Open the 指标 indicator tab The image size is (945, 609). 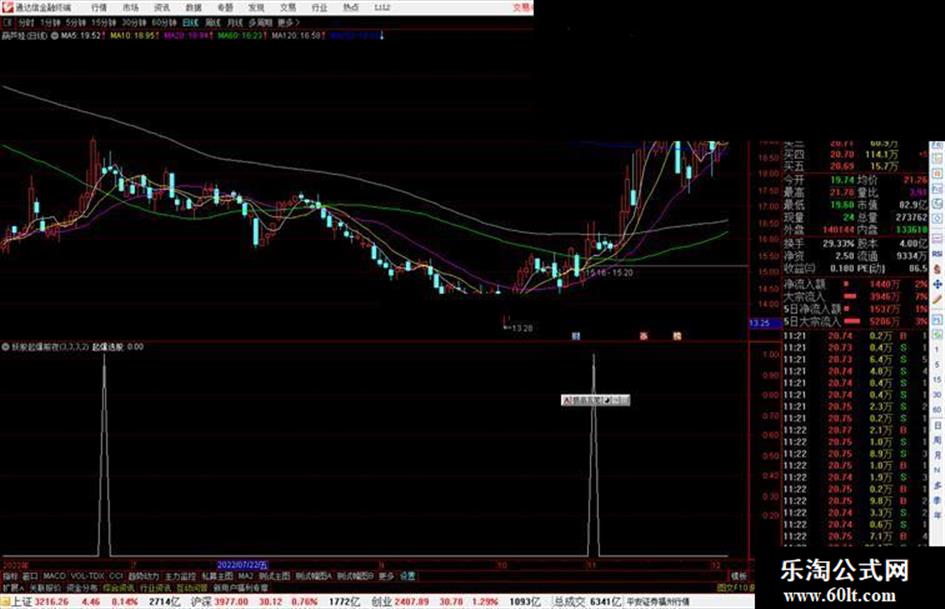pos(10,576)
